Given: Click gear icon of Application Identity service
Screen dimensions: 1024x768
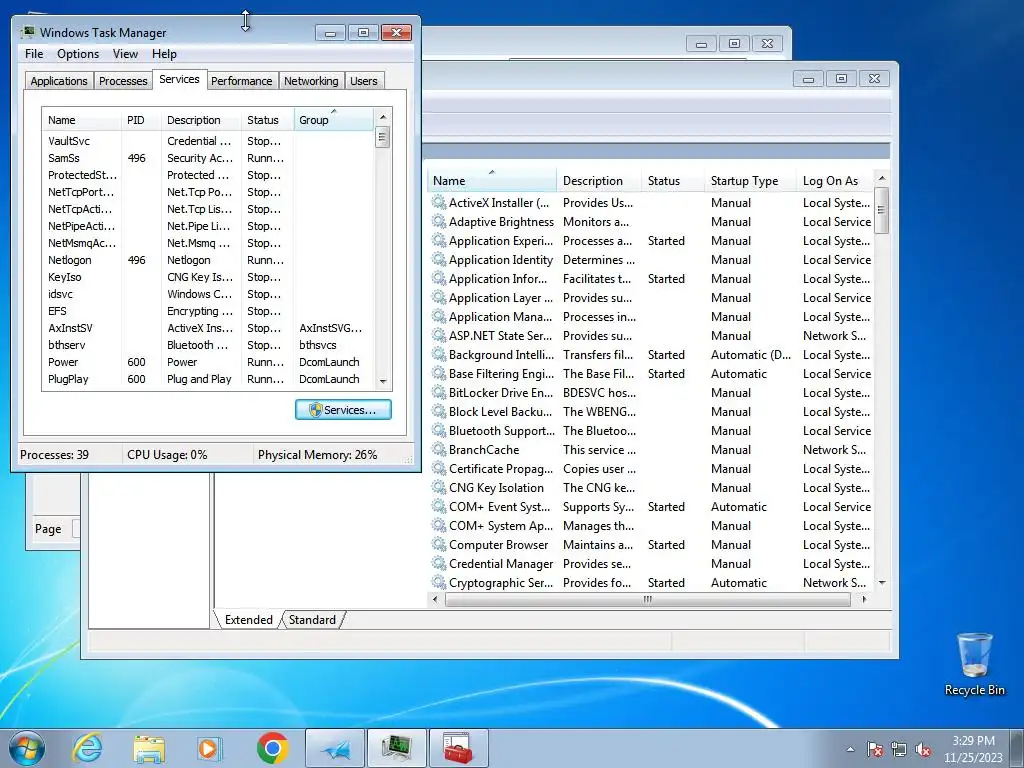Looking at the screenshot, I should point(439,259).
